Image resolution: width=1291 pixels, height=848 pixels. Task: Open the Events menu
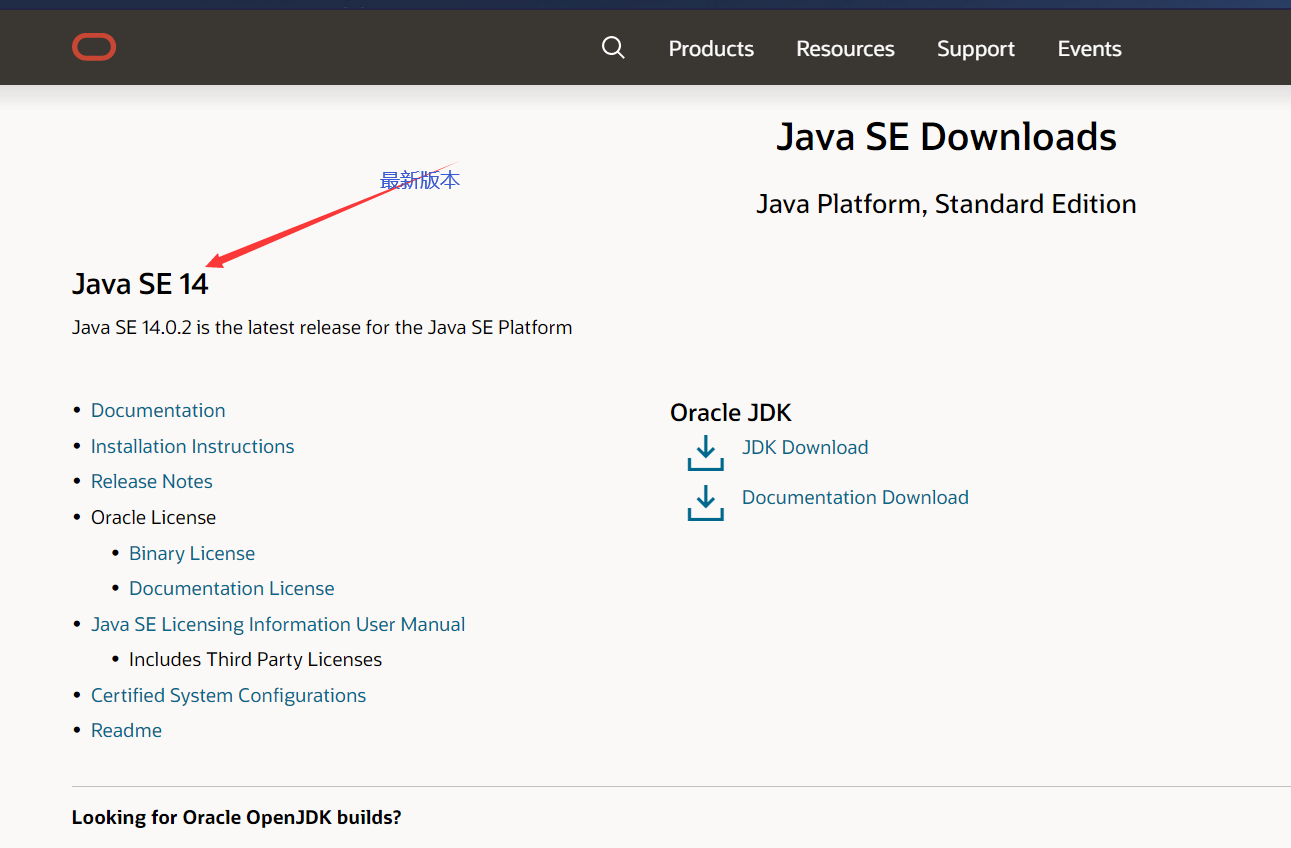click(x=1090, y=48)
